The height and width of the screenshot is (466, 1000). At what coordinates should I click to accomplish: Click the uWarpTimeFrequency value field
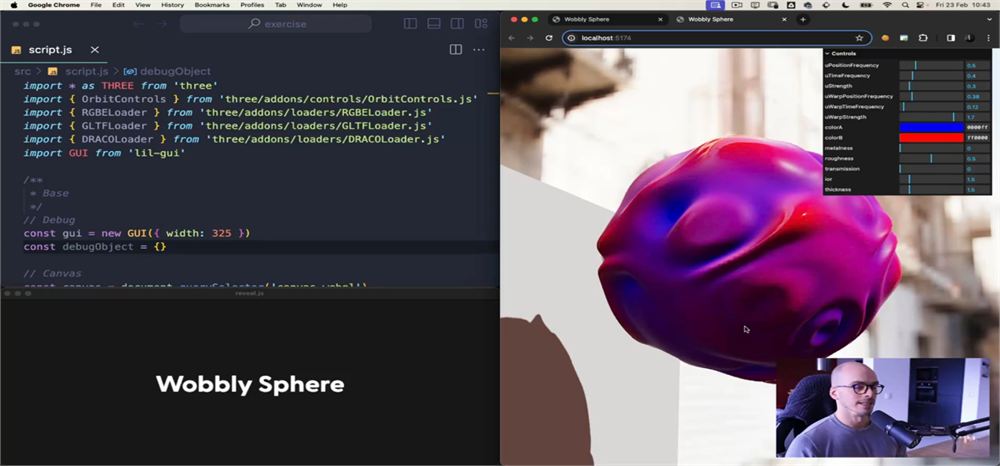point(978,107)
